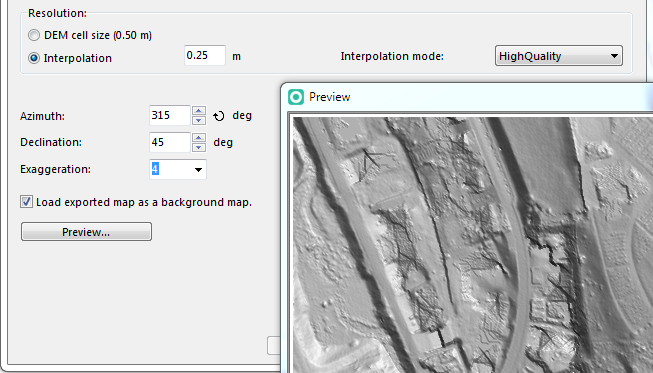Click the Exaggeration: label

pyautogui.click(x=55, y=169)
